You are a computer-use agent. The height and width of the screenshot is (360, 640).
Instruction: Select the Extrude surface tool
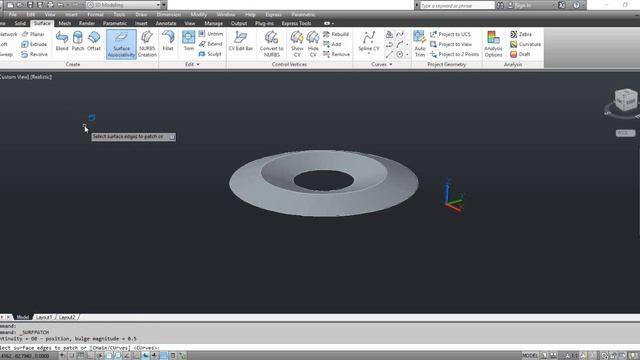pyautogui.click(x=34, y=44)
